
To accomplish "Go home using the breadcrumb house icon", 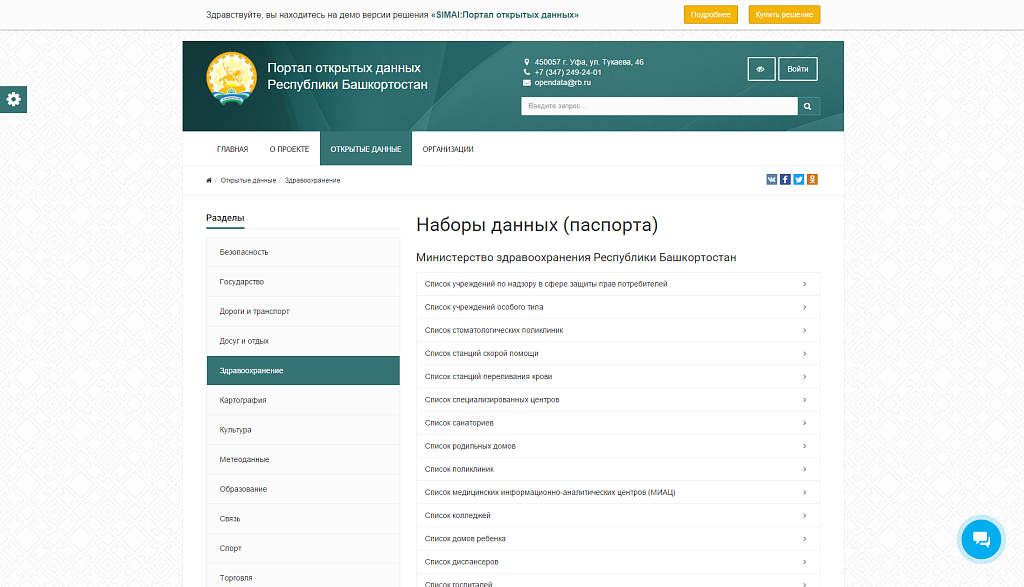I will [x=208, y=180].
